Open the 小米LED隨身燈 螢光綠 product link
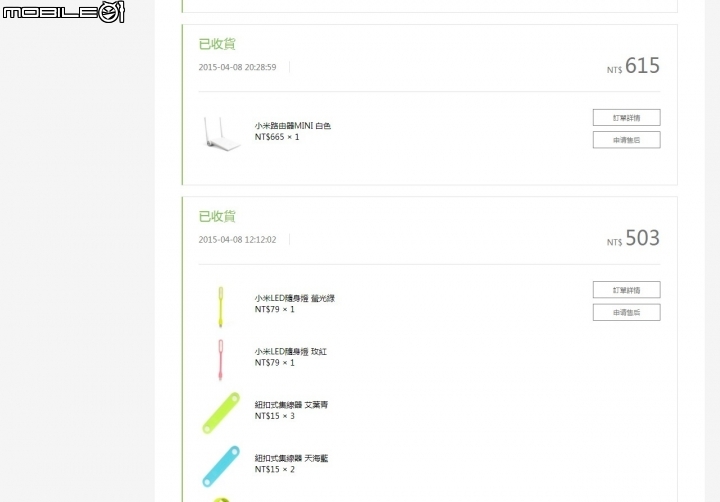The image size is (720, 502). click(x=294, y=298)
